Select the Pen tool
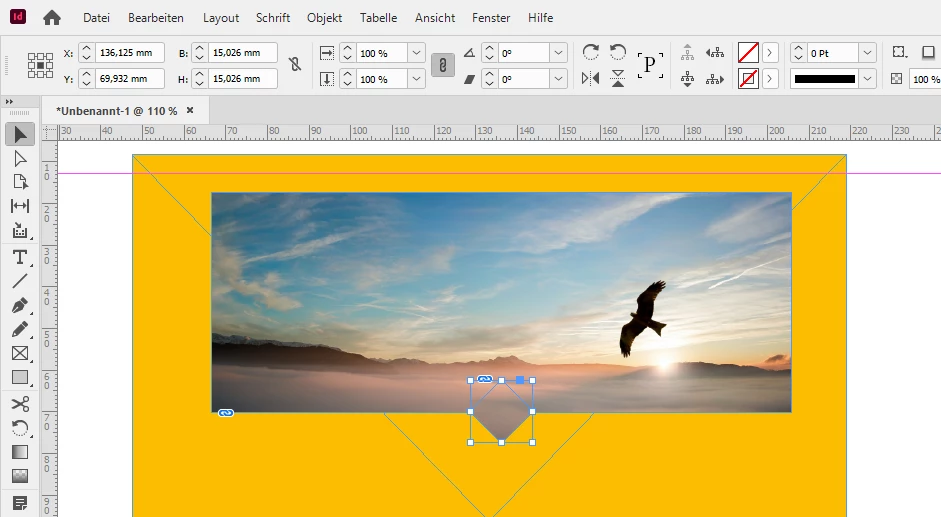This screenshot has height=517, width=941. 20,306
